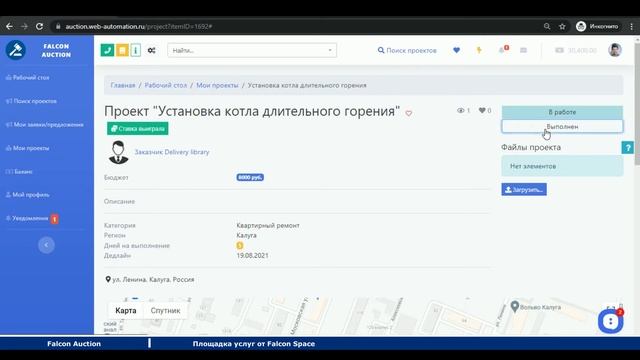Open the info icon in toolbar
The image size is (640, 360).
pos(136,50)
